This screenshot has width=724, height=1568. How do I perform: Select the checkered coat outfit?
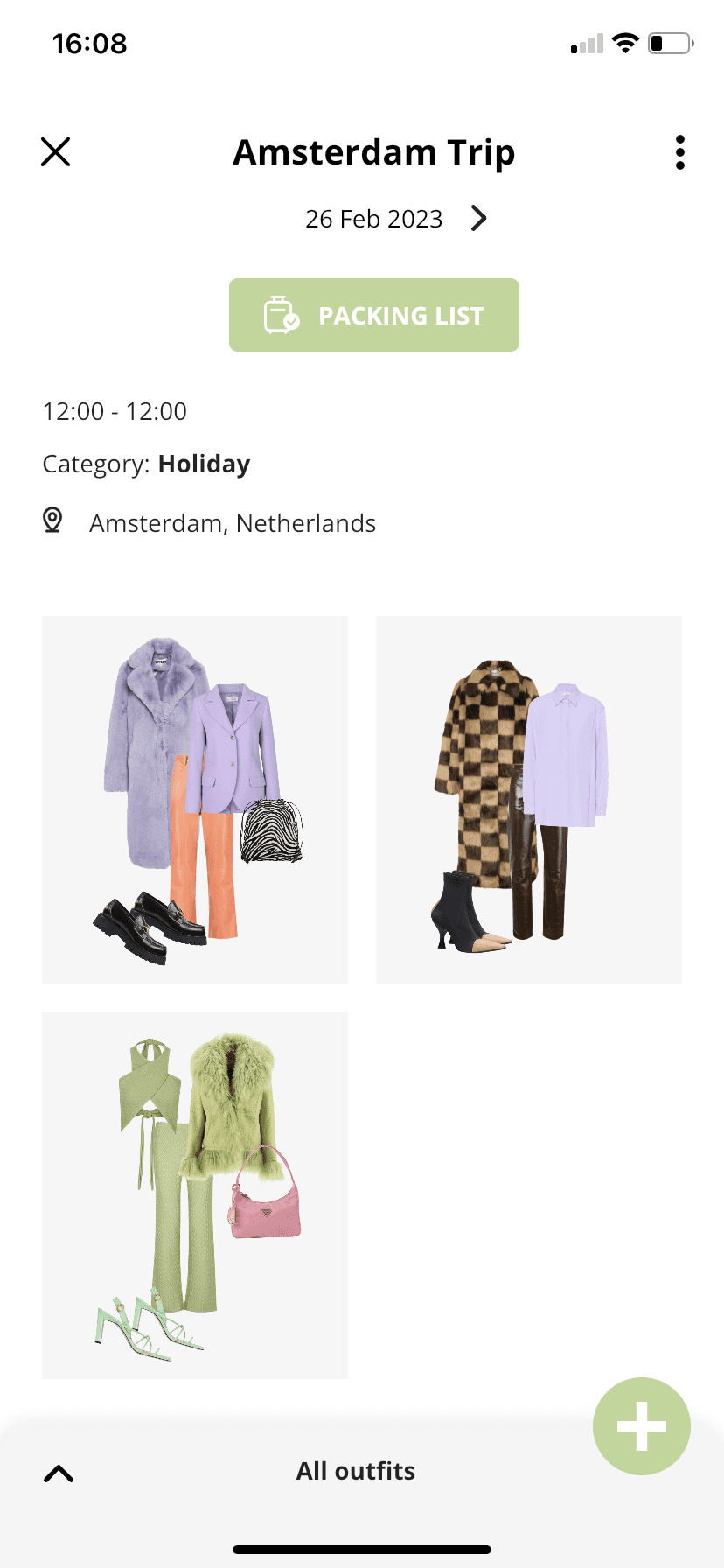(529, 800)
